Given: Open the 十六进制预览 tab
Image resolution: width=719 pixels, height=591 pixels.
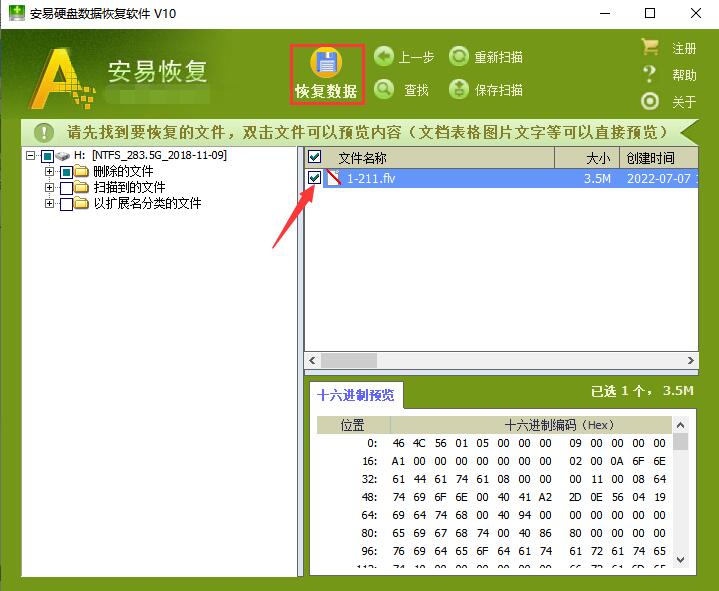Looking at the screenshot, I should (356, 395).
